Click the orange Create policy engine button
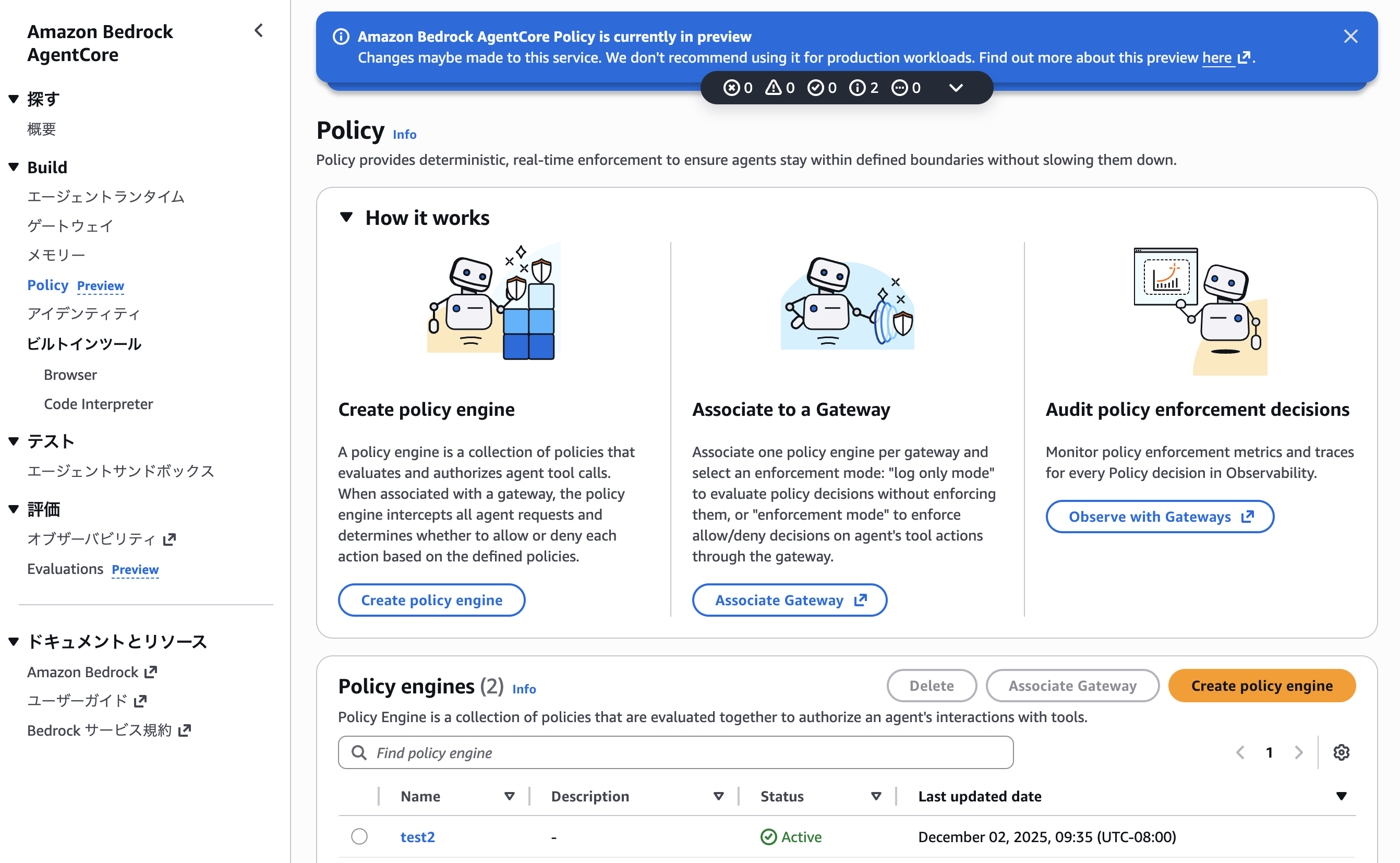Image resolution: width=1400 pixels, height=863 pixels. tap(1261, 686)
